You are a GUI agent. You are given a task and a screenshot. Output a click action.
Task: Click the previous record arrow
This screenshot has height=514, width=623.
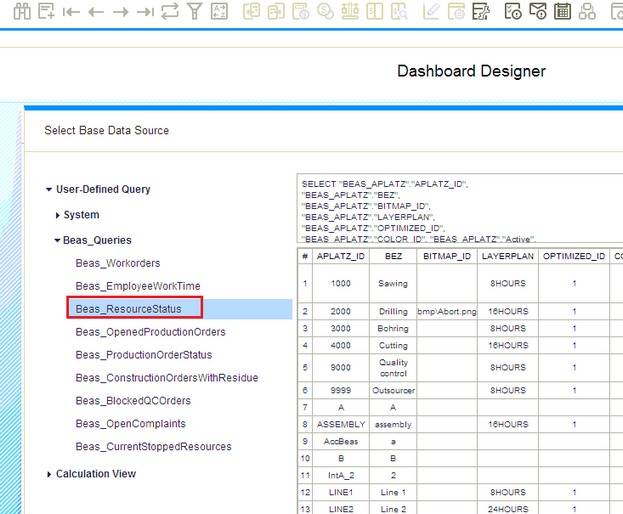pos(96,12)
